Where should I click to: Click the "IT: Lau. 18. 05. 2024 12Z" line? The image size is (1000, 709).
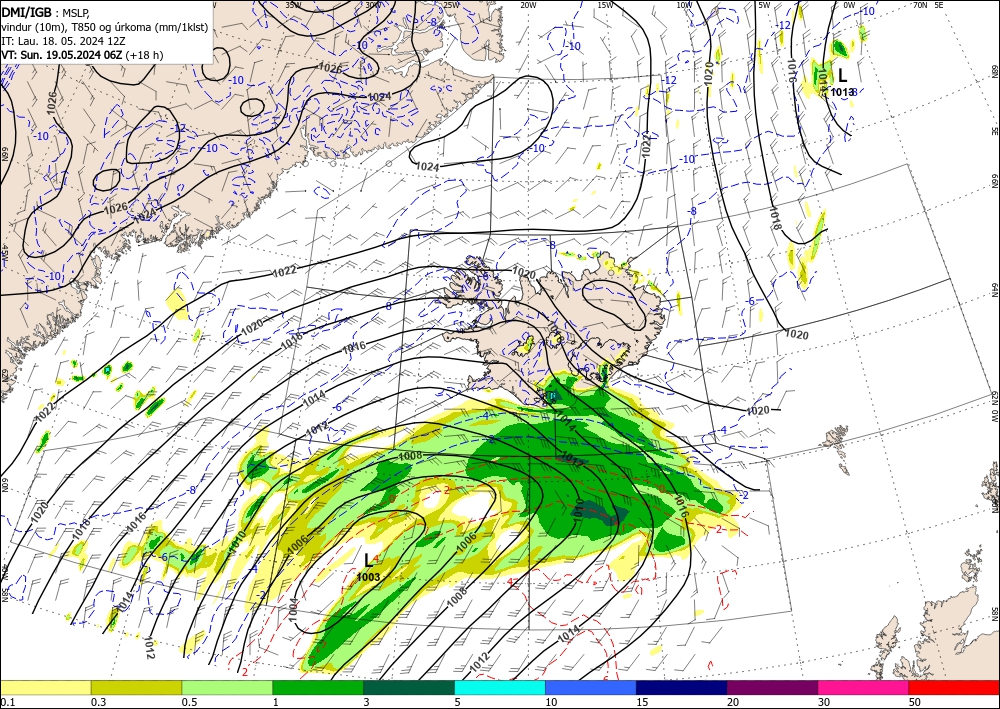pos(63,41)
